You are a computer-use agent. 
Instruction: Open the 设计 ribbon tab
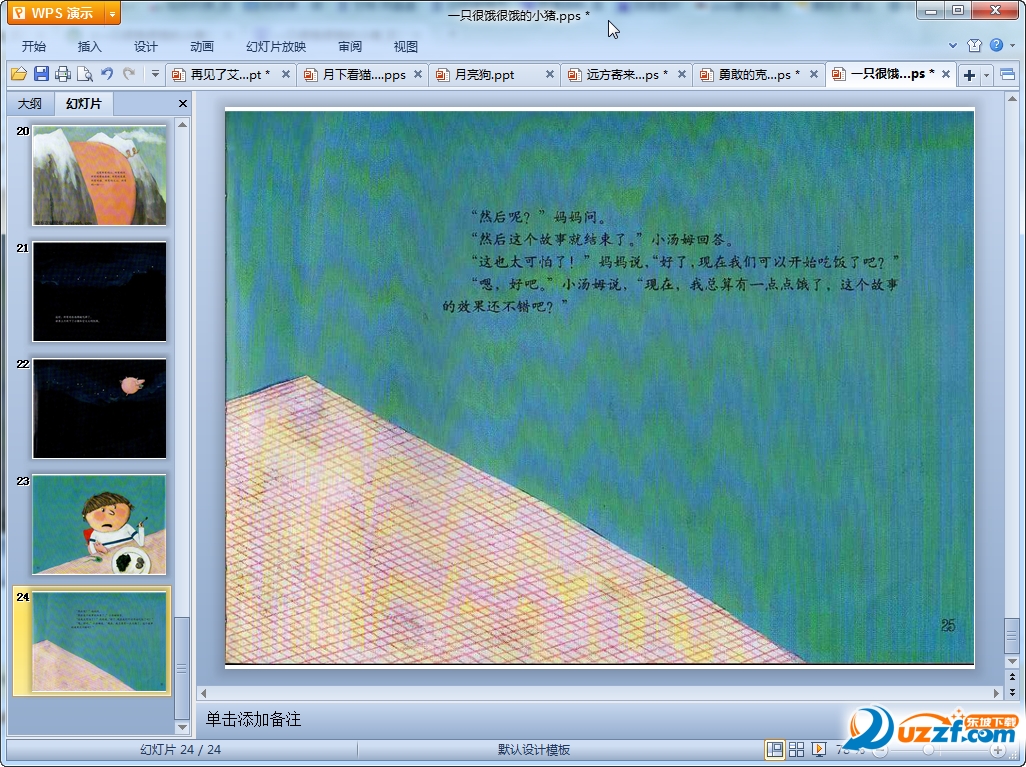(x=145, y=46)
